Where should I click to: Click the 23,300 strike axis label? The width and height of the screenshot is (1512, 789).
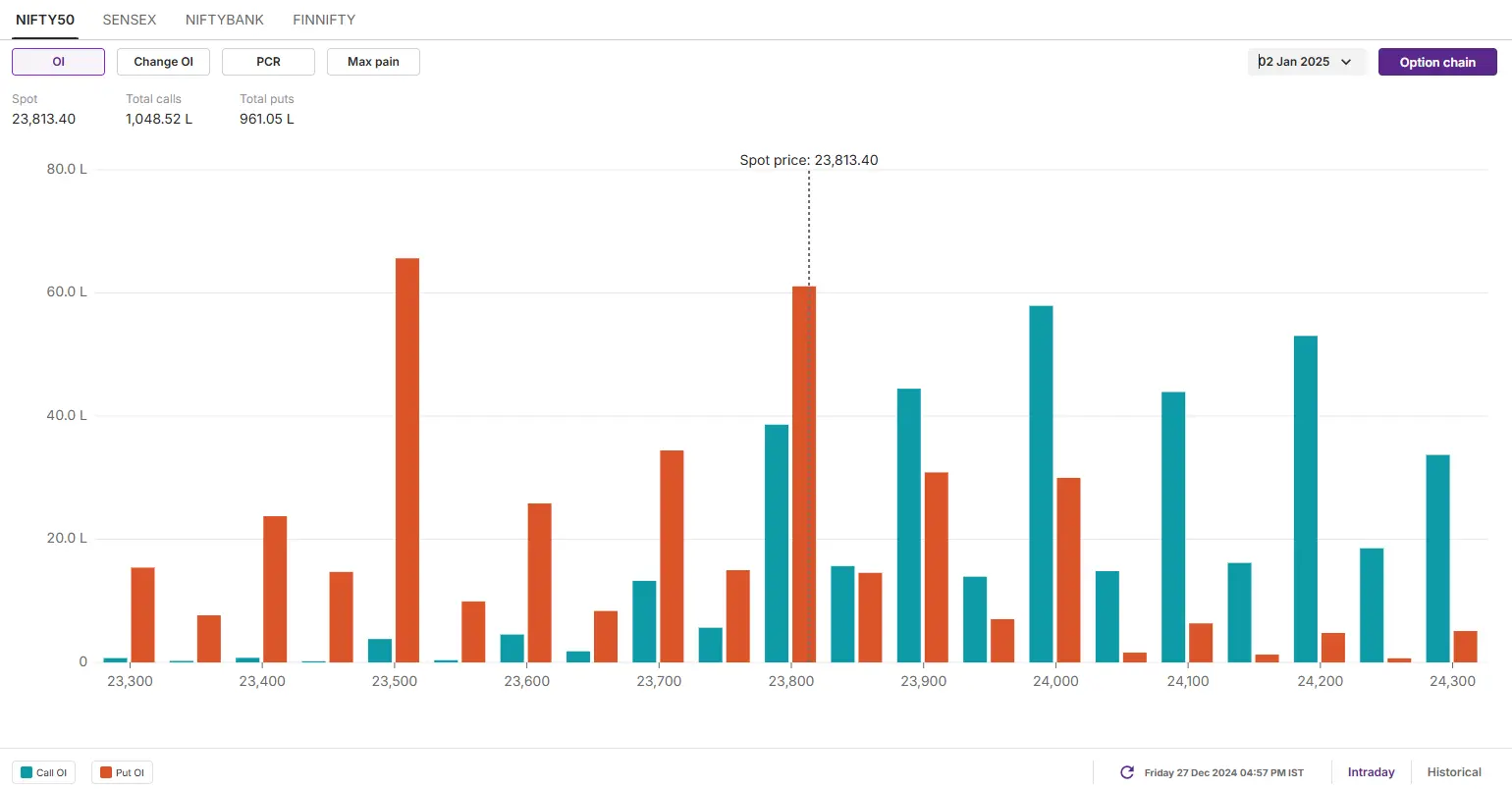[130, 681]
